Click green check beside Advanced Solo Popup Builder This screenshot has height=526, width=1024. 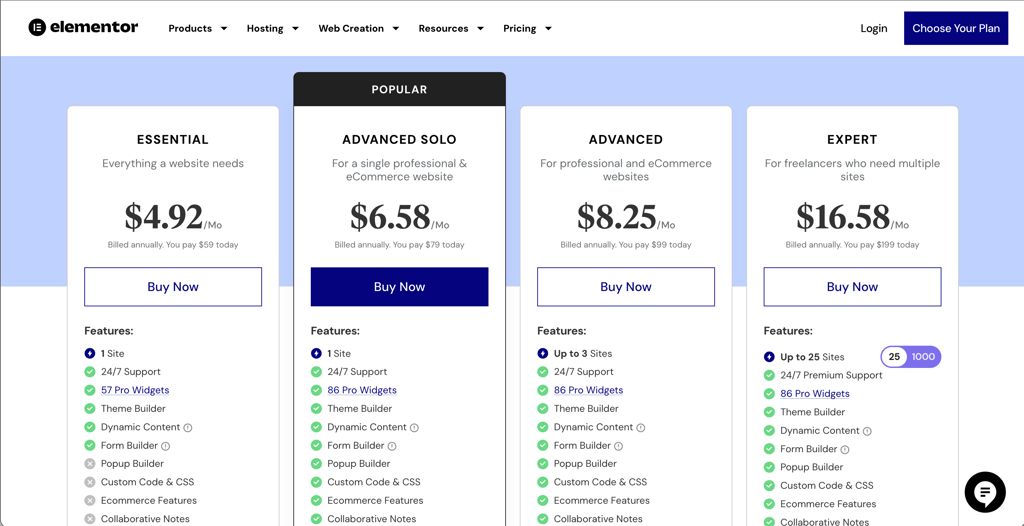point(316,464)
